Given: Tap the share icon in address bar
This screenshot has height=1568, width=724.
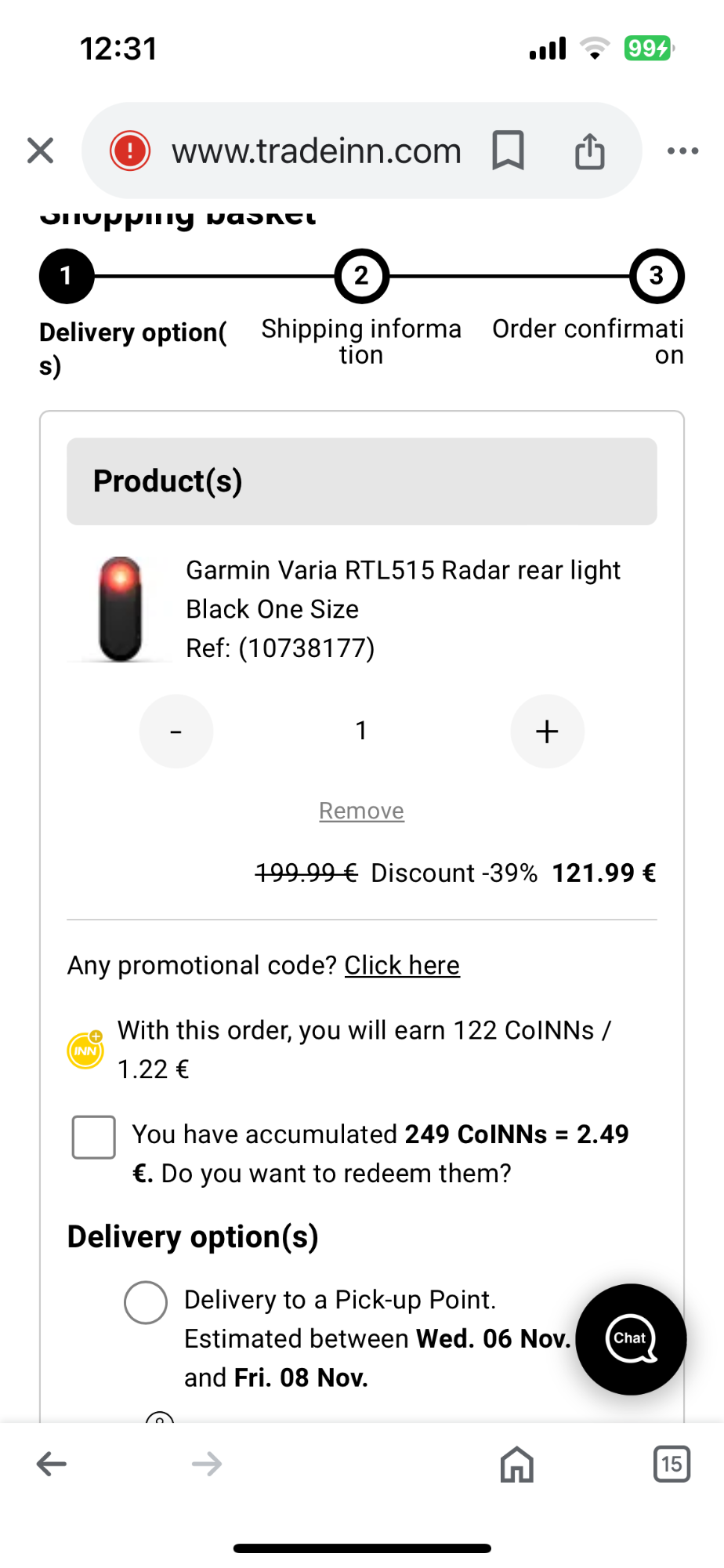Looking at the screenshot, I should coord(589,151).
